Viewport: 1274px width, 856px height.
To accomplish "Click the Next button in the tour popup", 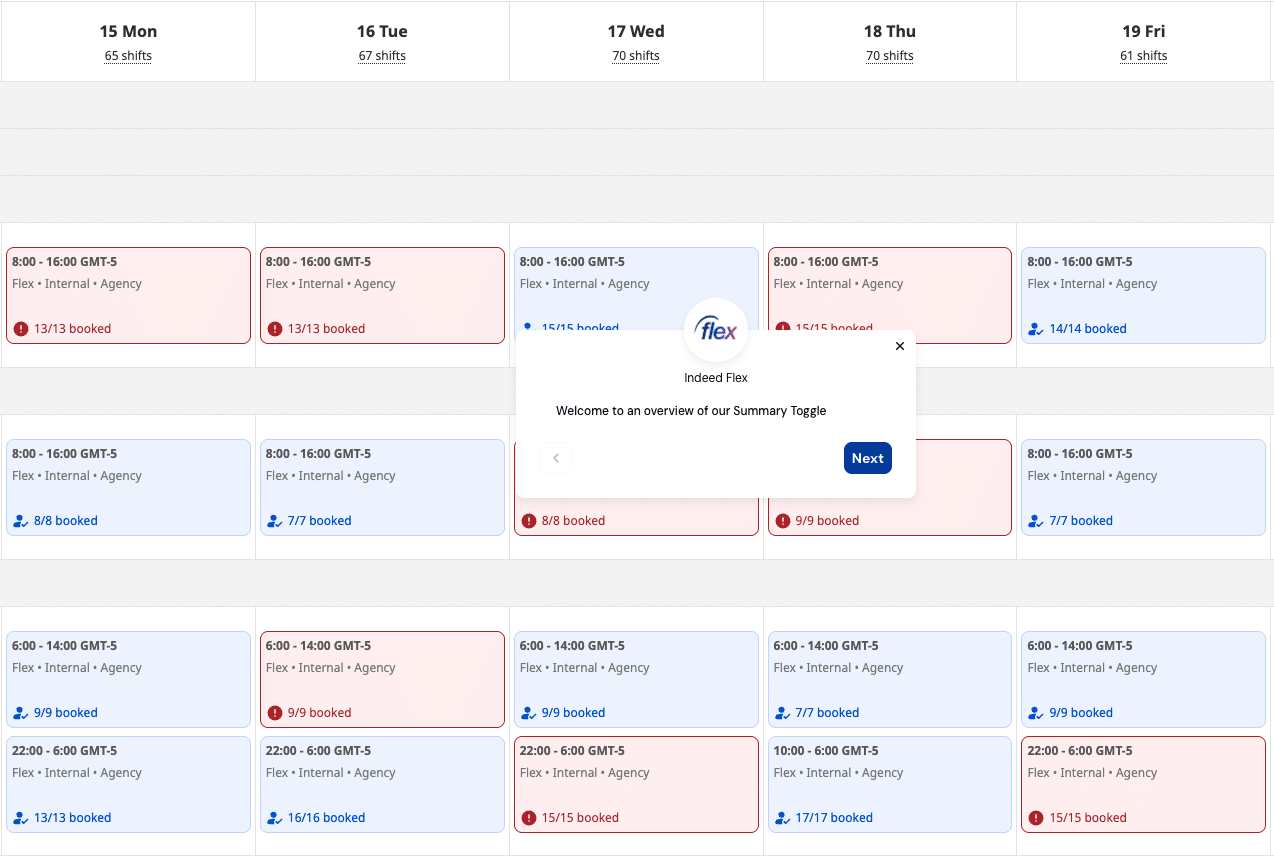I will (x=867, y=458).
